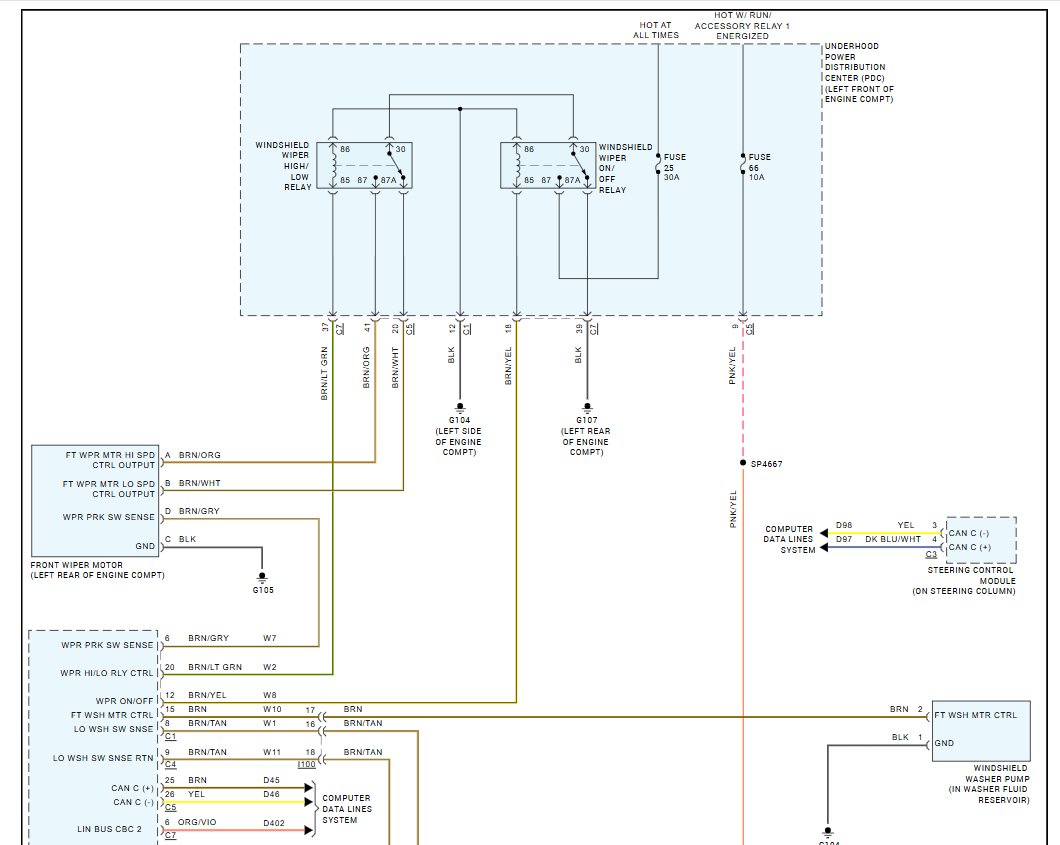Image resolution: width=1060 pixels, height=845 pixels.
Task: Click the G105 ground label
Action: point(263,590)
